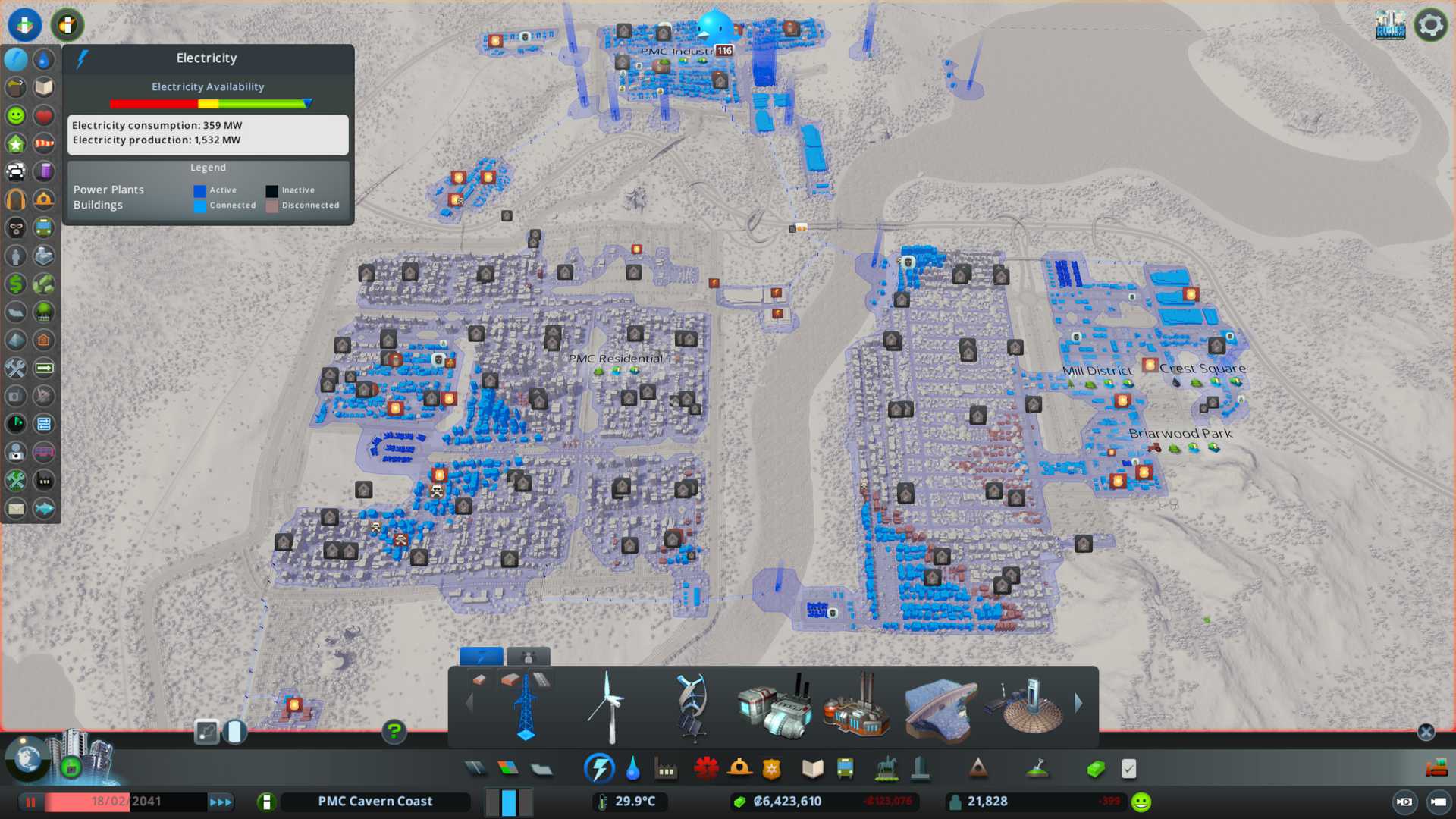Open the Water and Sewage menu
The height and width of the screenshot is (819, 1456).
click(x=632, y=769)
